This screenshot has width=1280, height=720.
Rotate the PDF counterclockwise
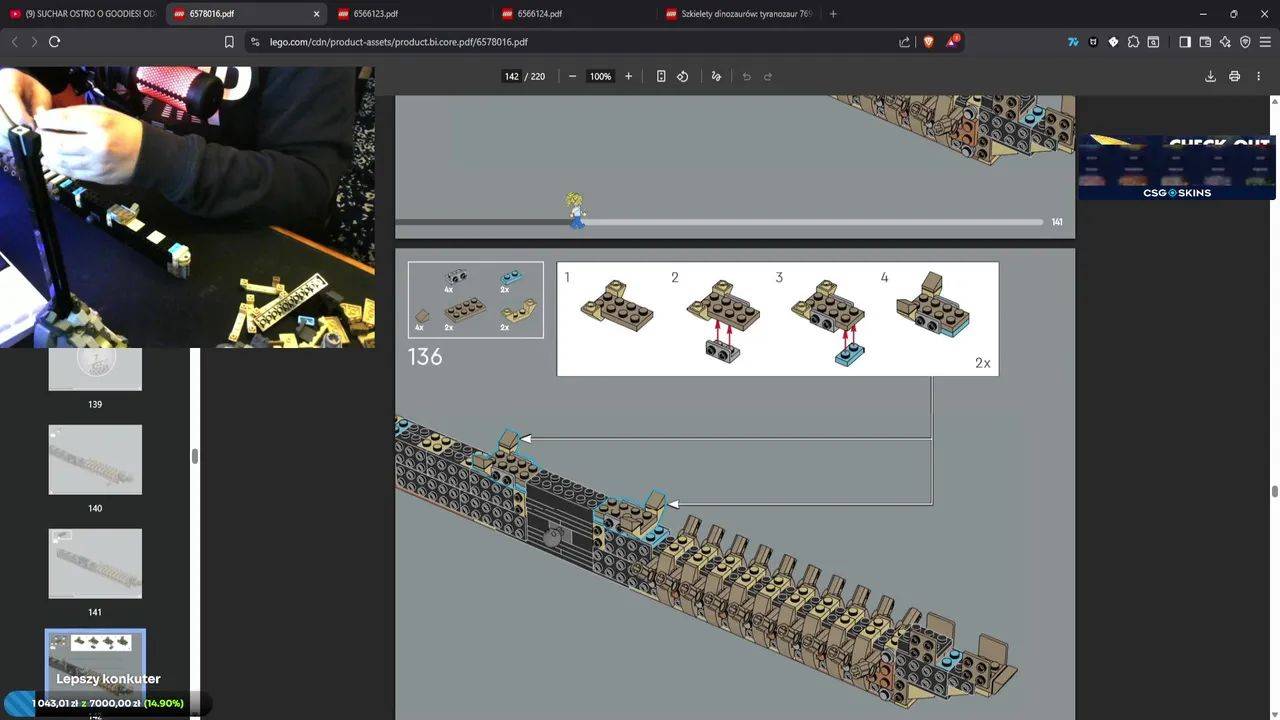(683, 76)
